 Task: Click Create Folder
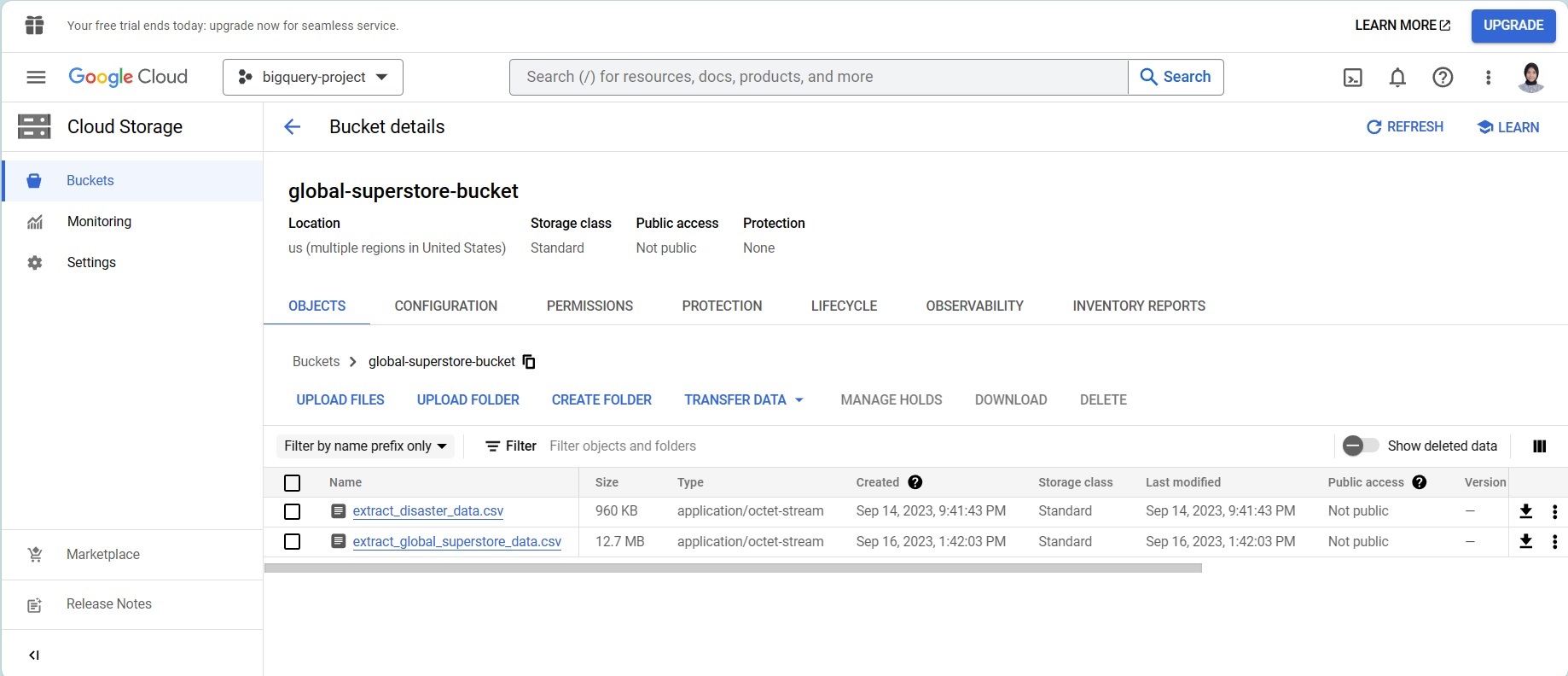click(x=601, y=399)
